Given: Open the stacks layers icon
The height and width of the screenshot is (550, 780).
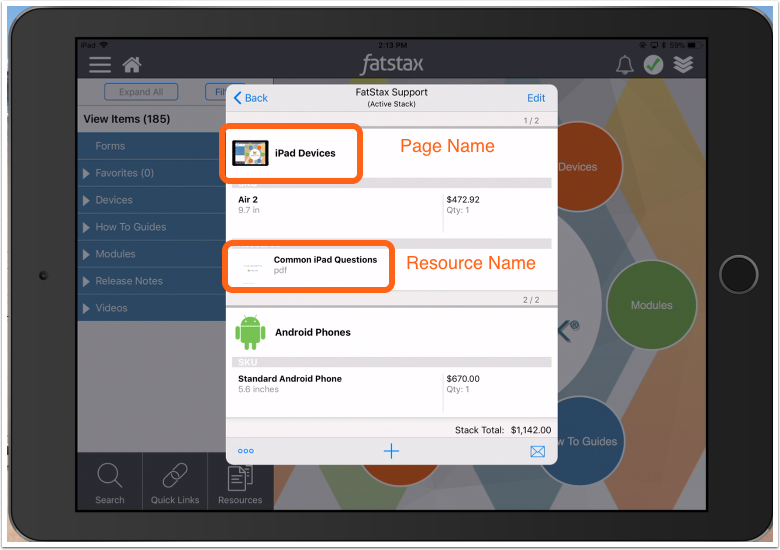Looking at the screenshot, I should 683,65.
